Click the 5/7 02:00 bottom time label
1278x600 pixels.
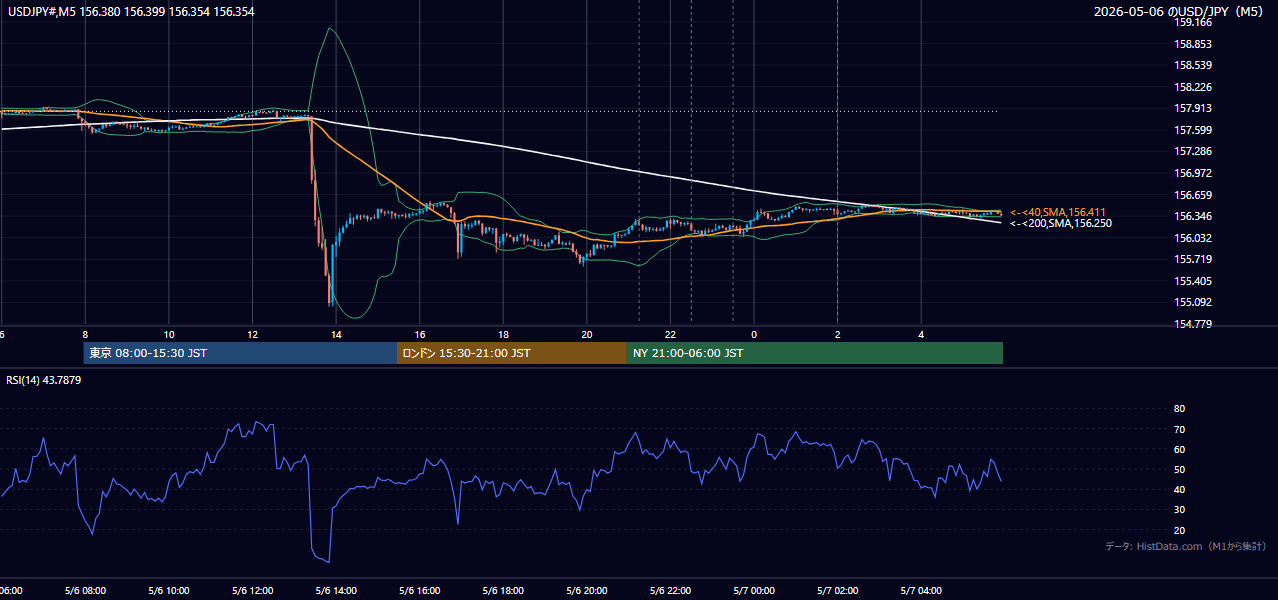click(x=838, y=591)
